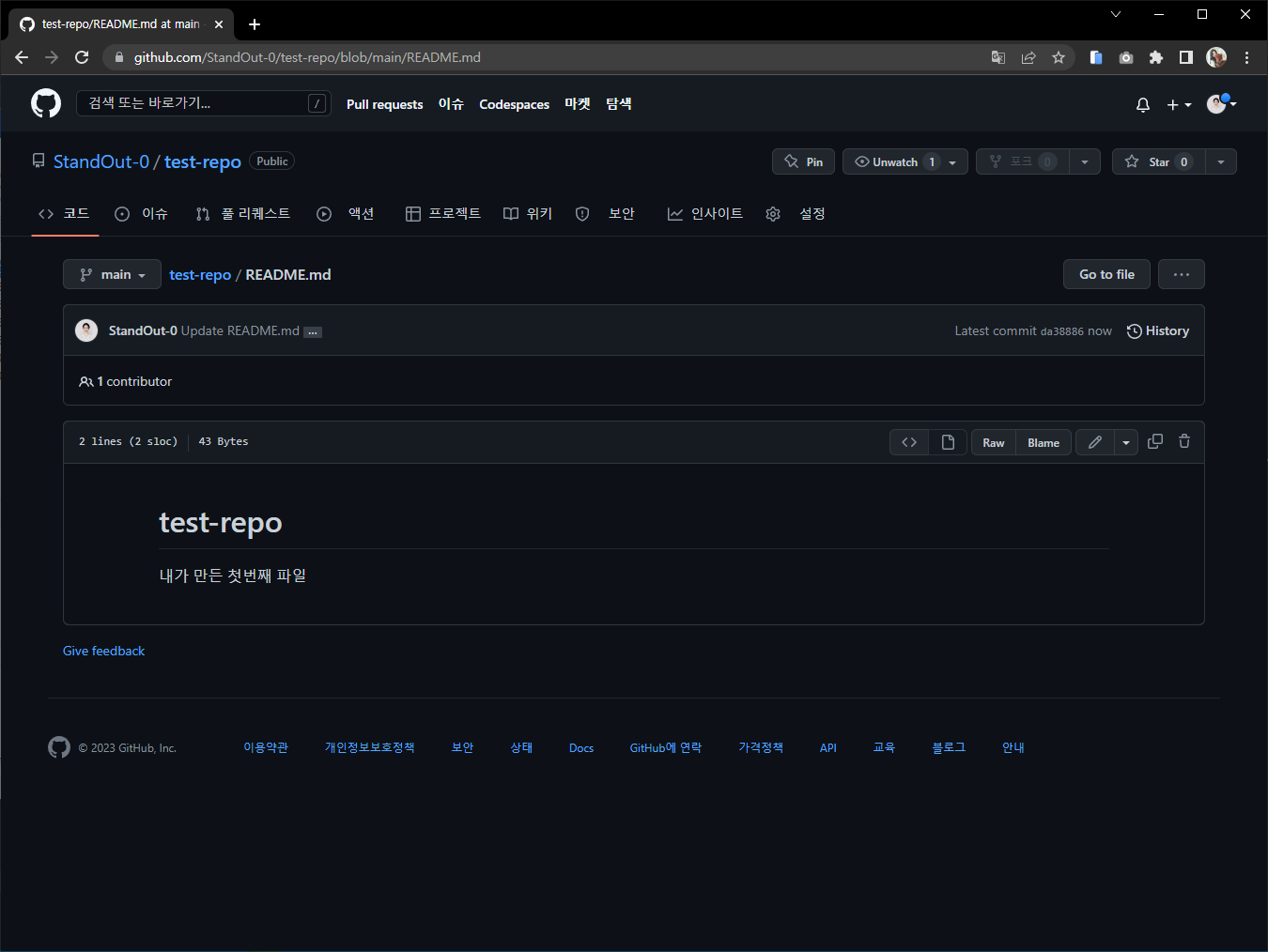
Task: Show the rendered file view icon
Action: 948,442
